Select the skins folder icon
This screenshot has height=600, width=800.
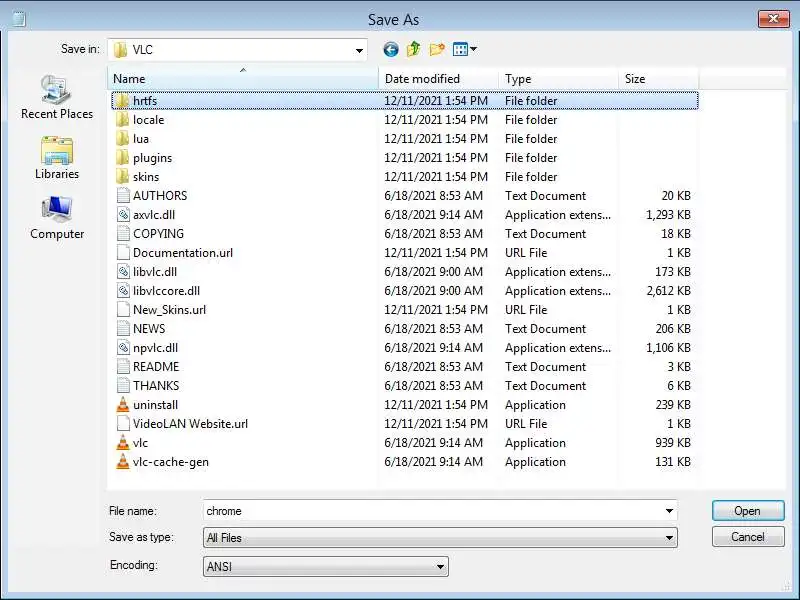coord(122,177)
